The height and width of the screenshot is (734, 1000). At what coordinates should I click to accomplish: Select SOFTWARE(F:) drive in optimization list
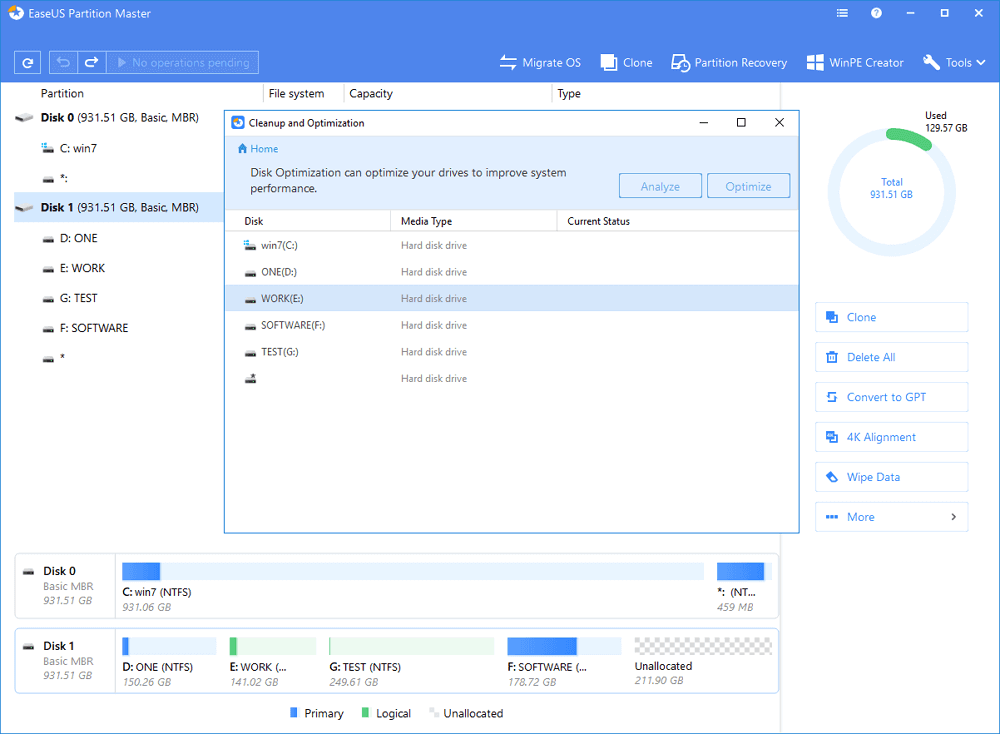[511, 325]
